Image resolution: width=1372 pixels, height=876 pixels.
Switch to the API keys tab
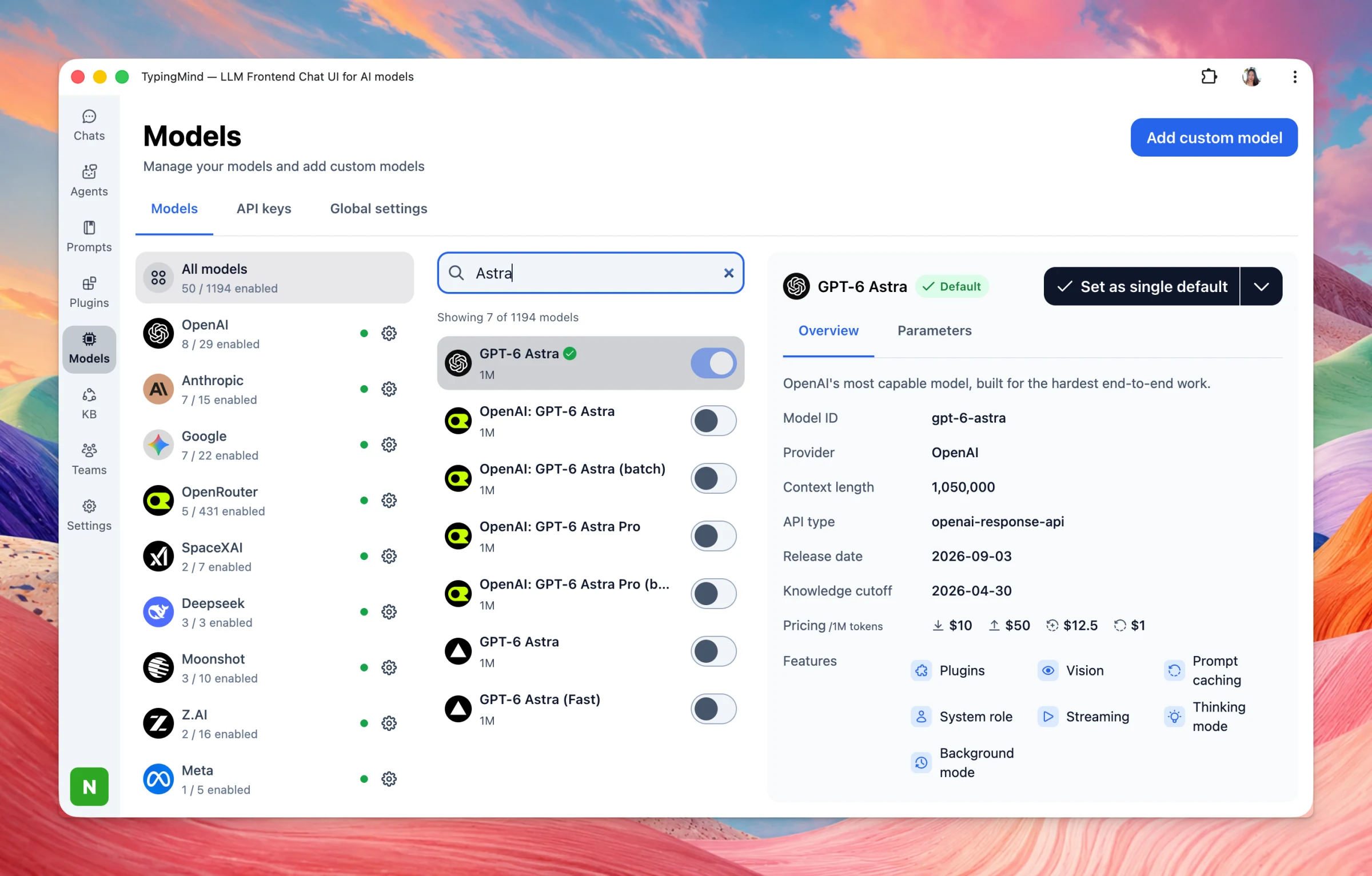264,209
